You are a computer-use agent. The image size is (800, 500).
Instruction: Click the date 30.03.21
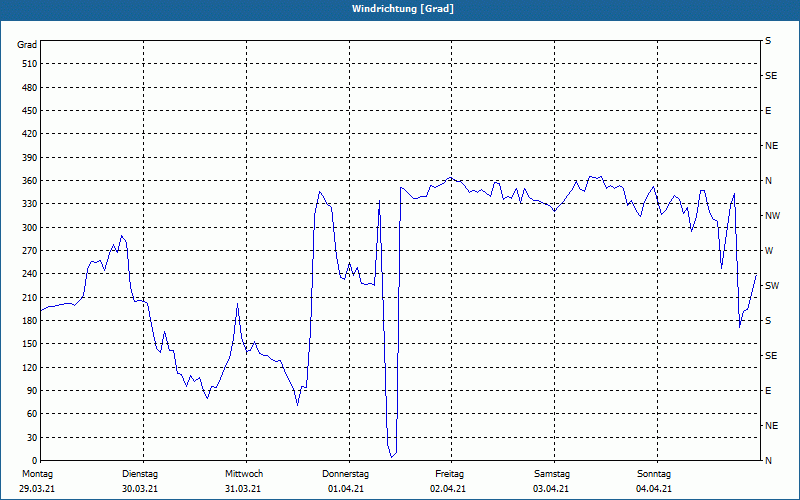tap(140, 489)
